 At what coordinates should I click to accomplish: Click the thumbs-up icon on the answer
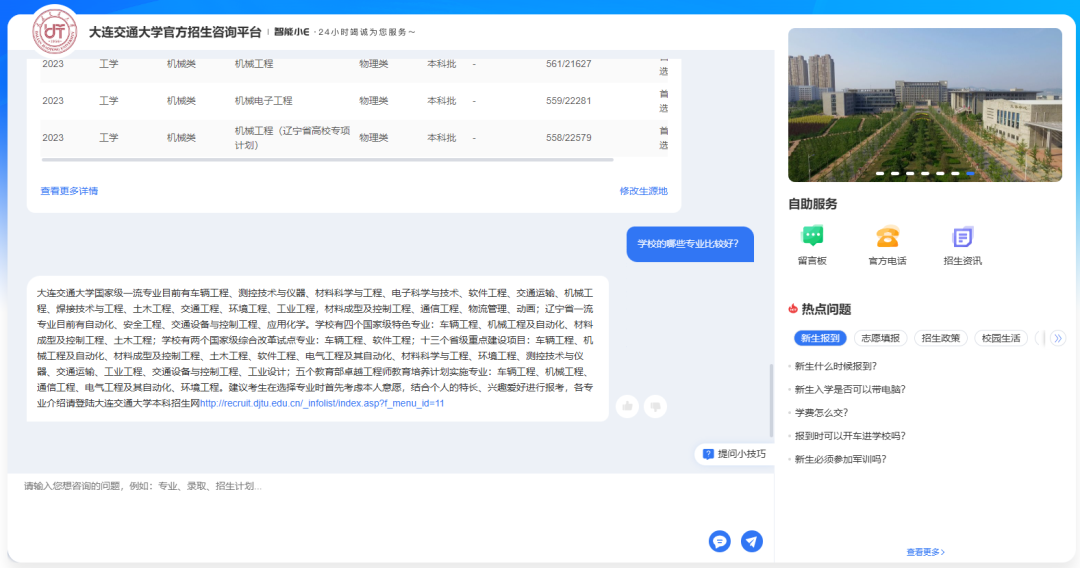[627, 405]
